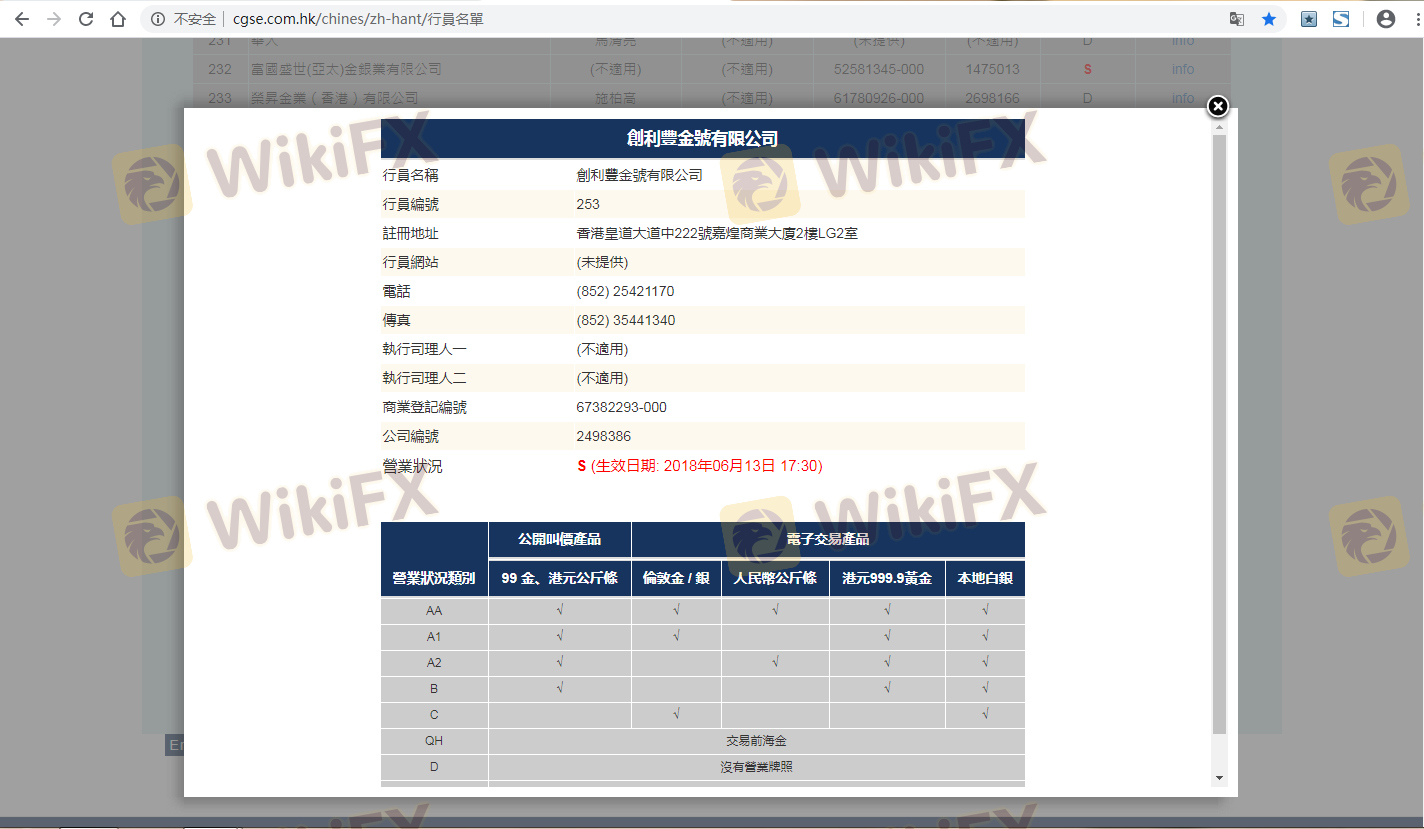Open info link for row 232
The image size is (1424, 829).
click(x=1183, y=69)
